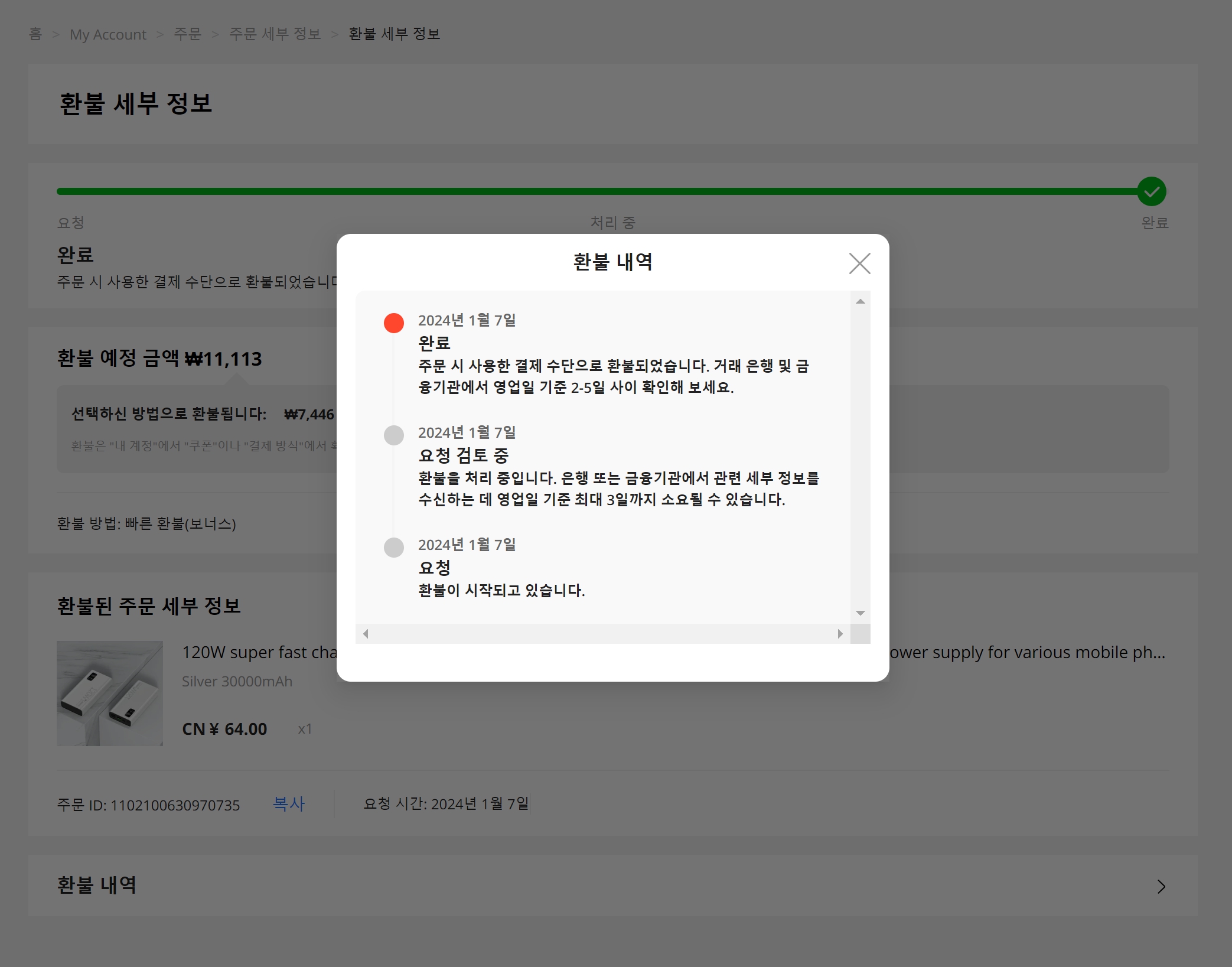The height and width of the screenshot is (967, 1232).
Task: Click the green refund progress bar
Action: (591, 191)
